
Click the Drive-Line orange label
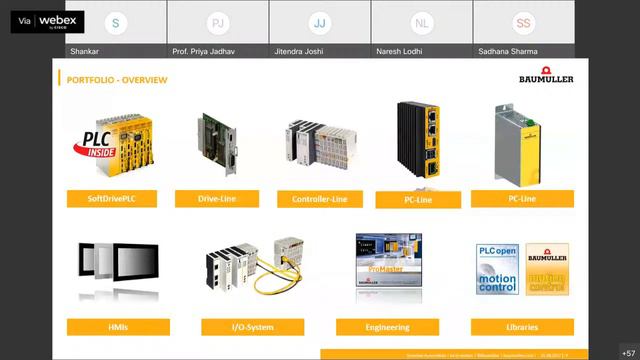217,199
